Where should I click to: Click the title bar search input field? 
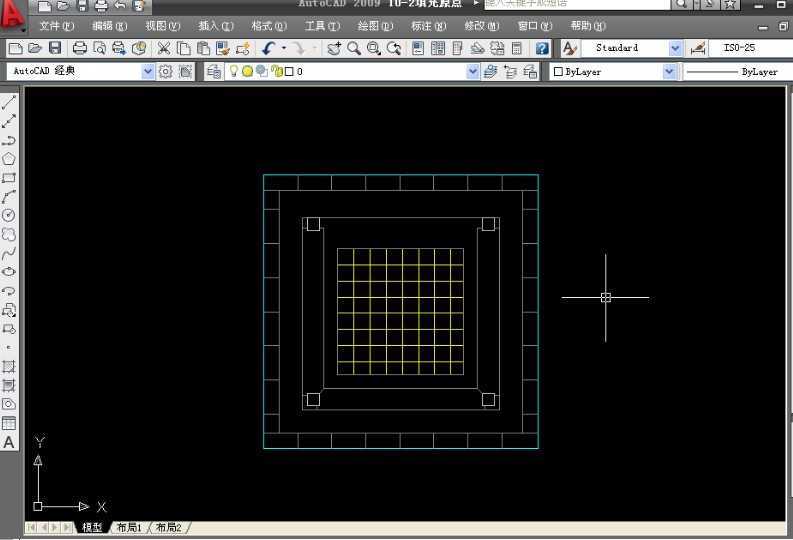[577, 4]
